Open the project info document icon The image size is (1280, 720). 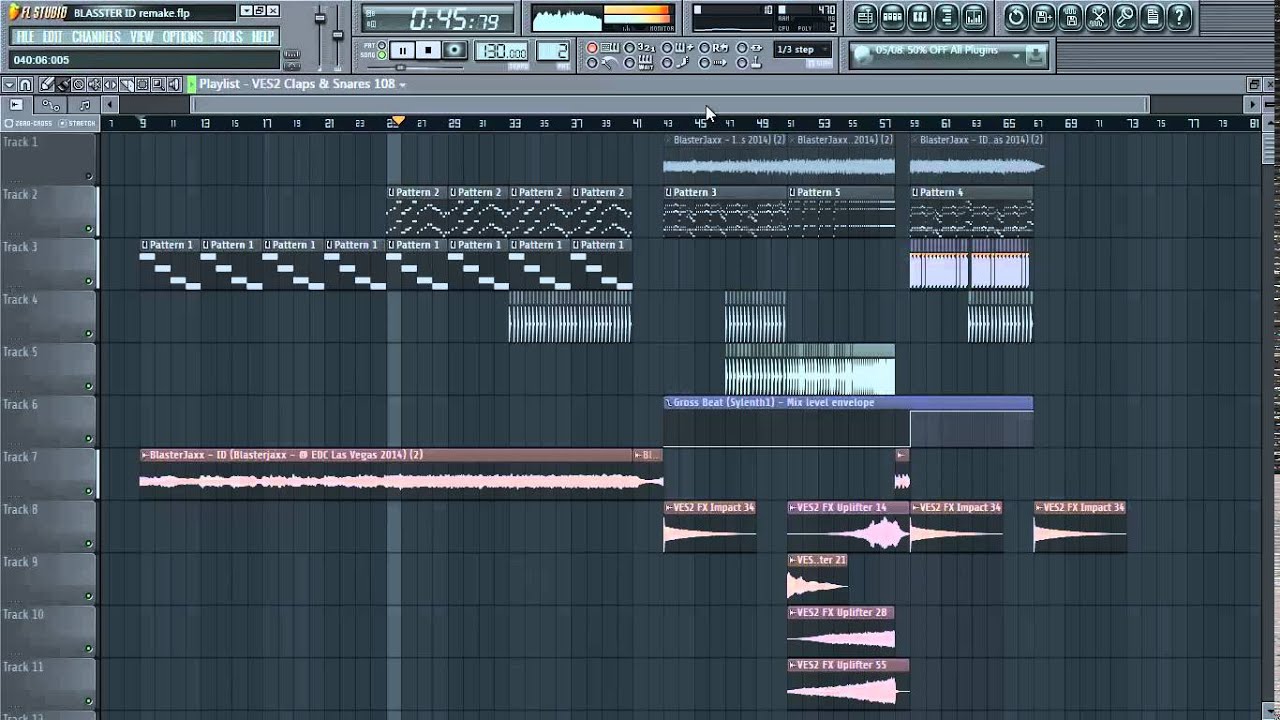tap(1152, 16)
